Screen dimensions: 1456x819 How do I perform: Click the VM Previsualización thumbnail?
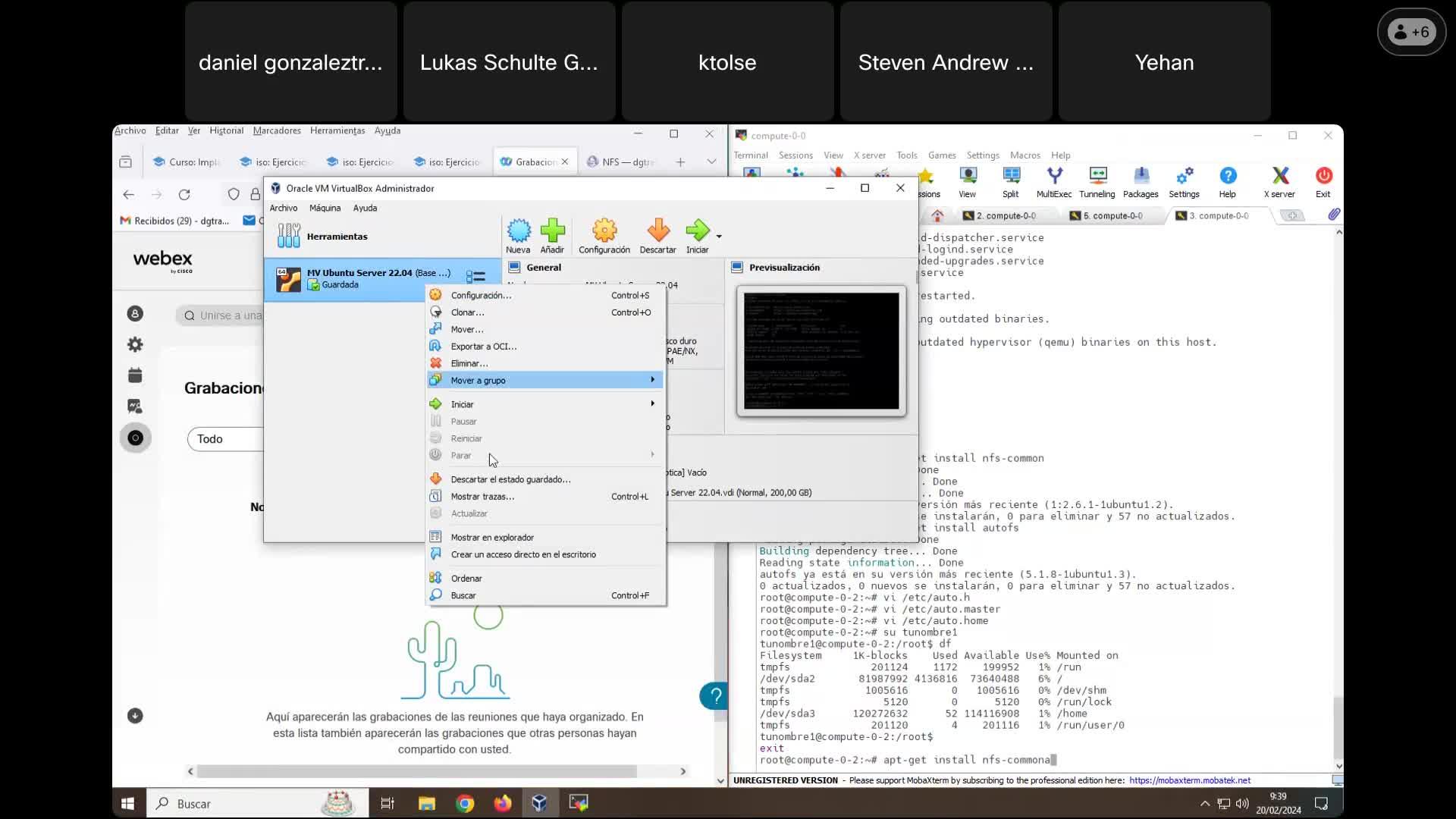(x=821, y=351)
